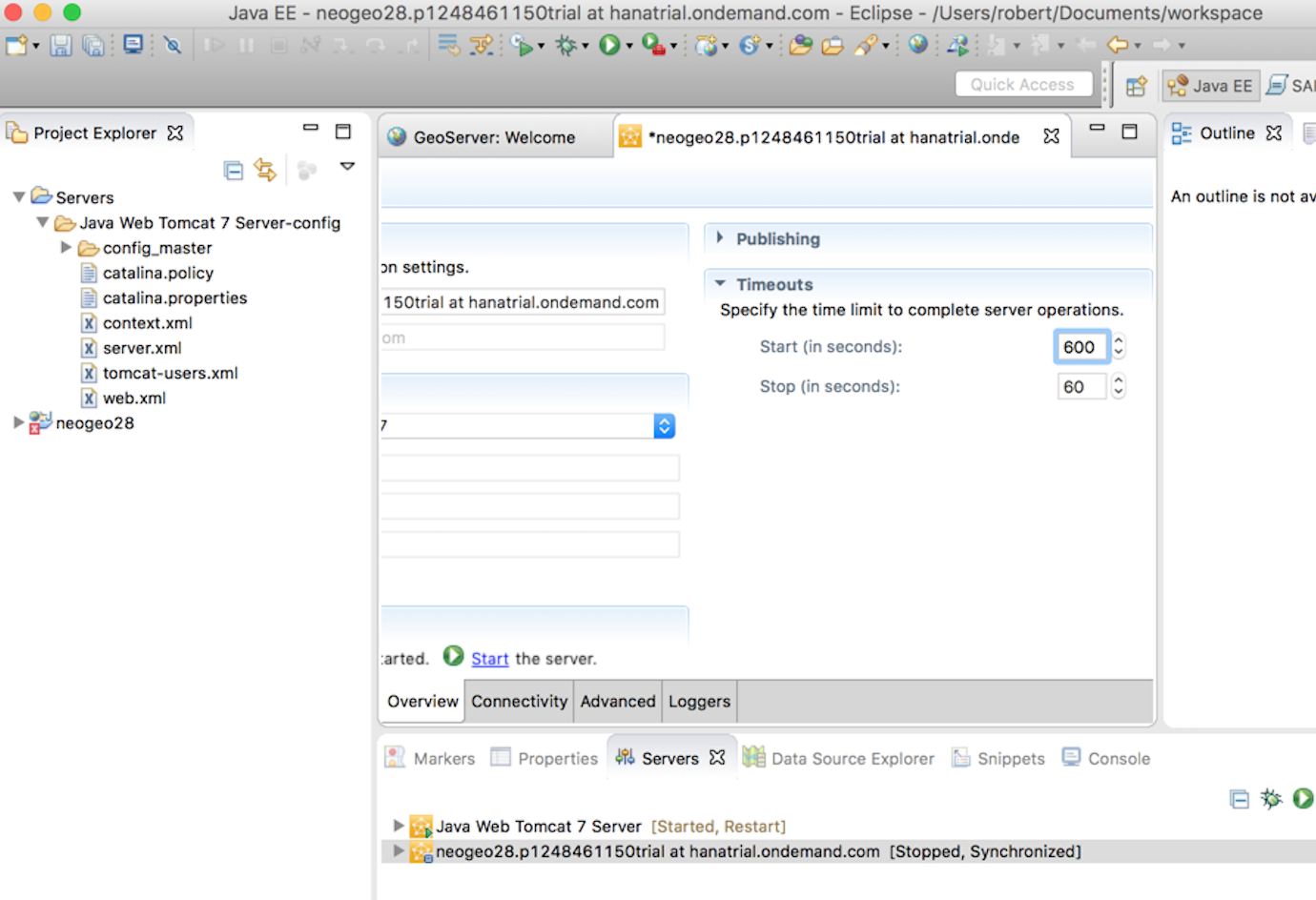1316x900 pixels.
Task: Expand neogeo28 server row in Servers view
Action: pyautogui.click(x=399, y=850)
